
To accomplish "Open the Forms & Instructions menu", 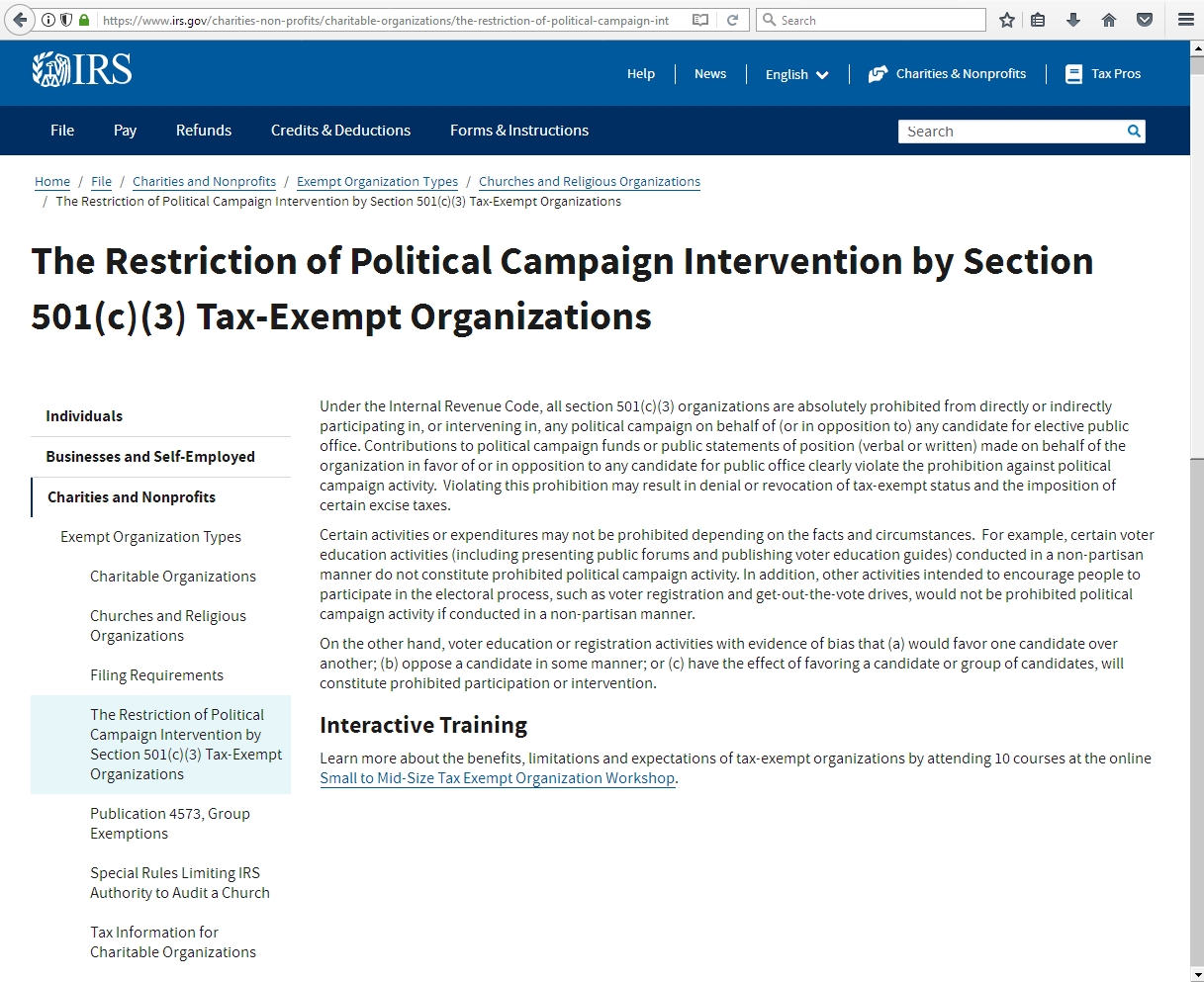I will 519,131.
